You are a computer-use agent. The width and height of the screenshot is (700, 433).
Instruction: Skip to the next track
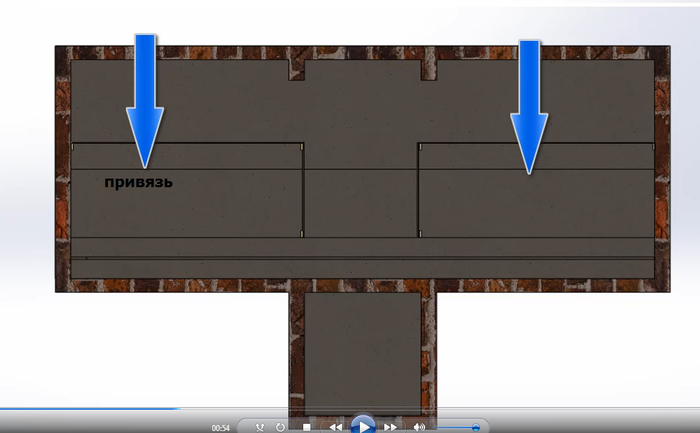[x=391, y=427]
